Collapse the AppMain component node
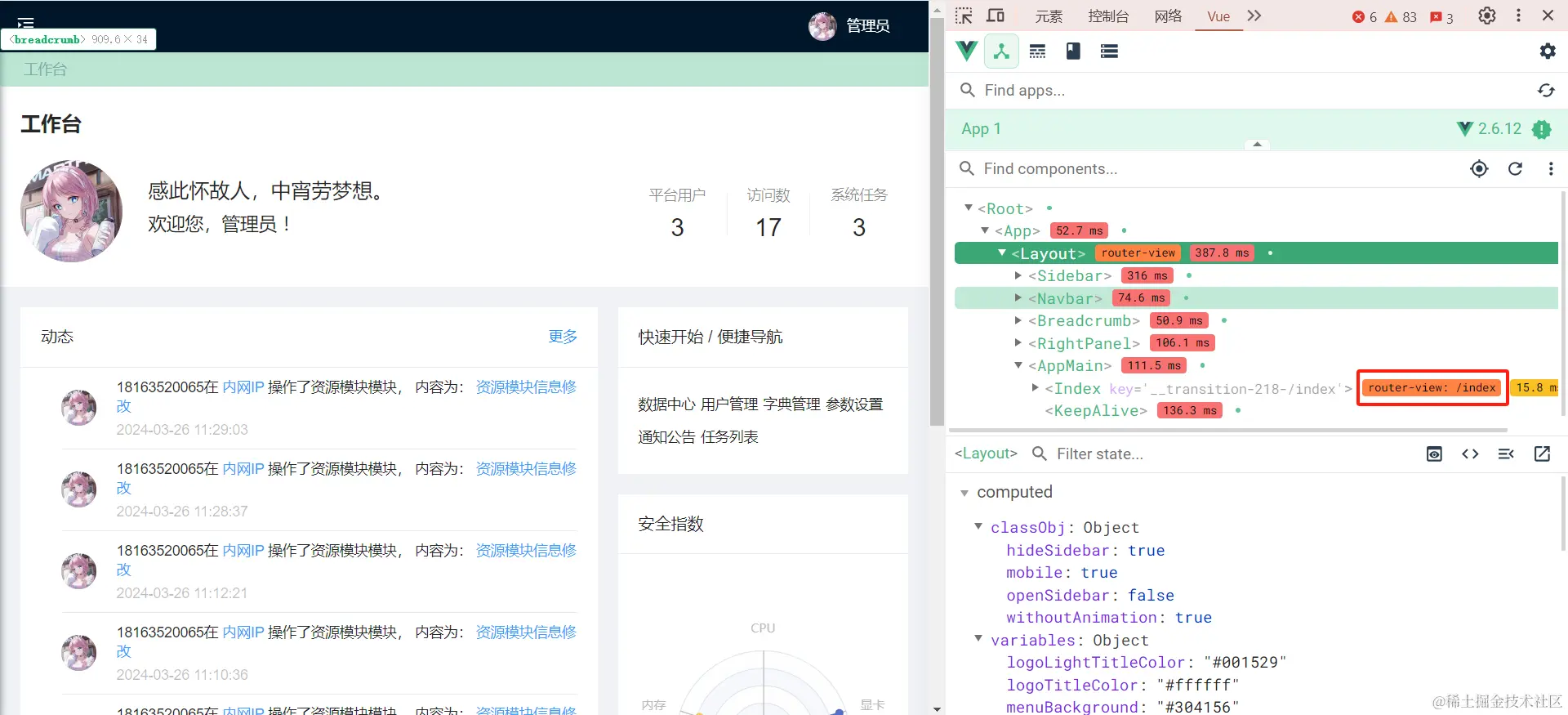The image size is (1568, 715). coord(1018,365)
